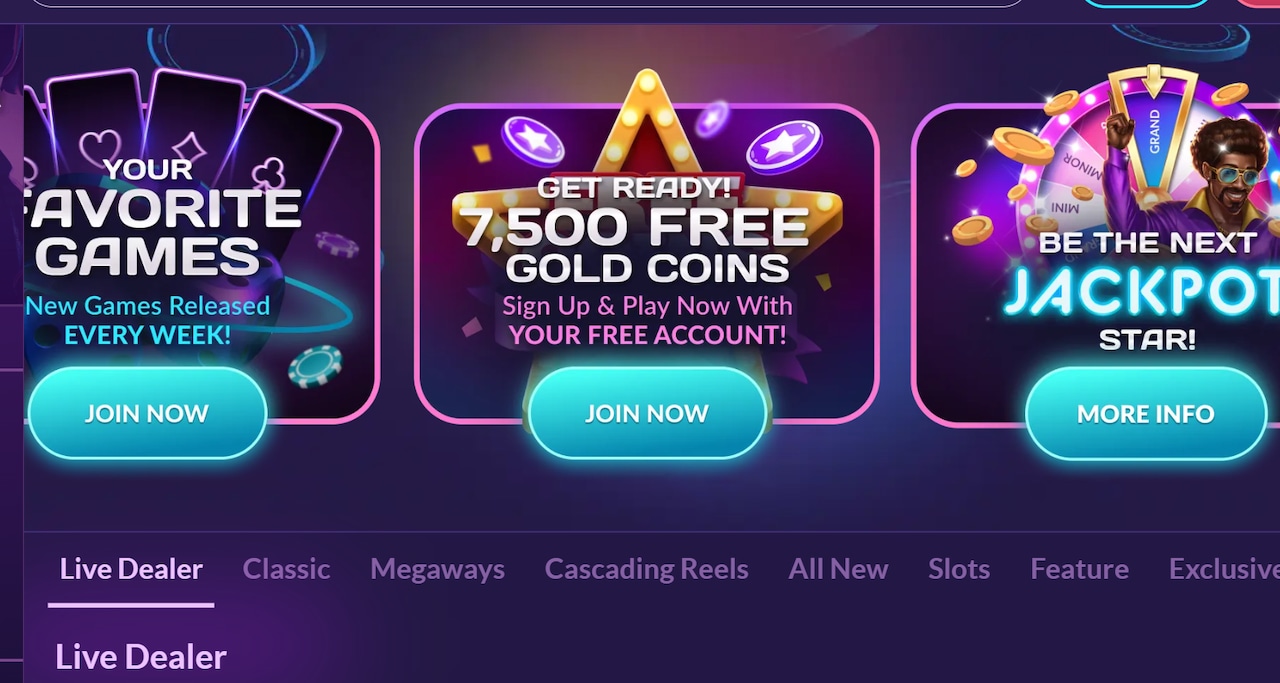Click MORE INFO on the Jackpot banner
The image size is (1280, 683).
click(x=1146, y=413)
